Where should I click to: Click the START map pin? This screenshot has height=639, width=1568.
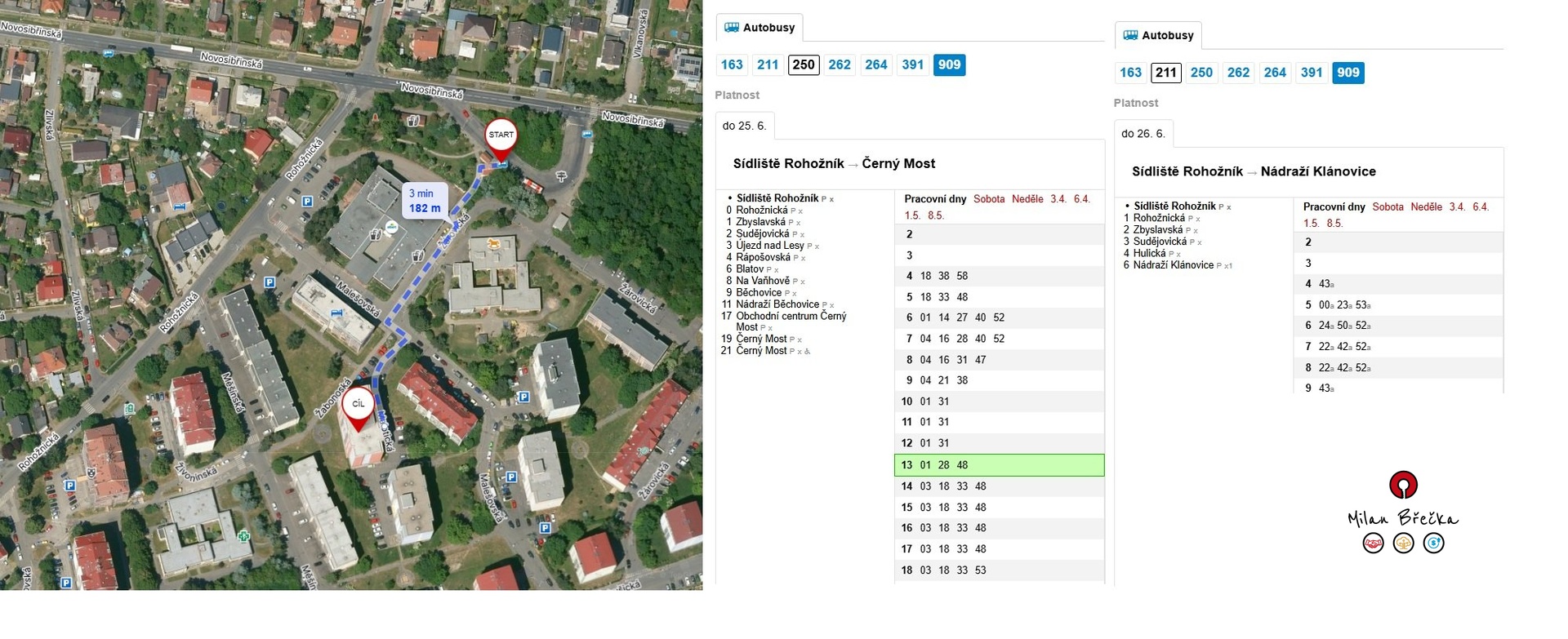[x=501, y=137]
